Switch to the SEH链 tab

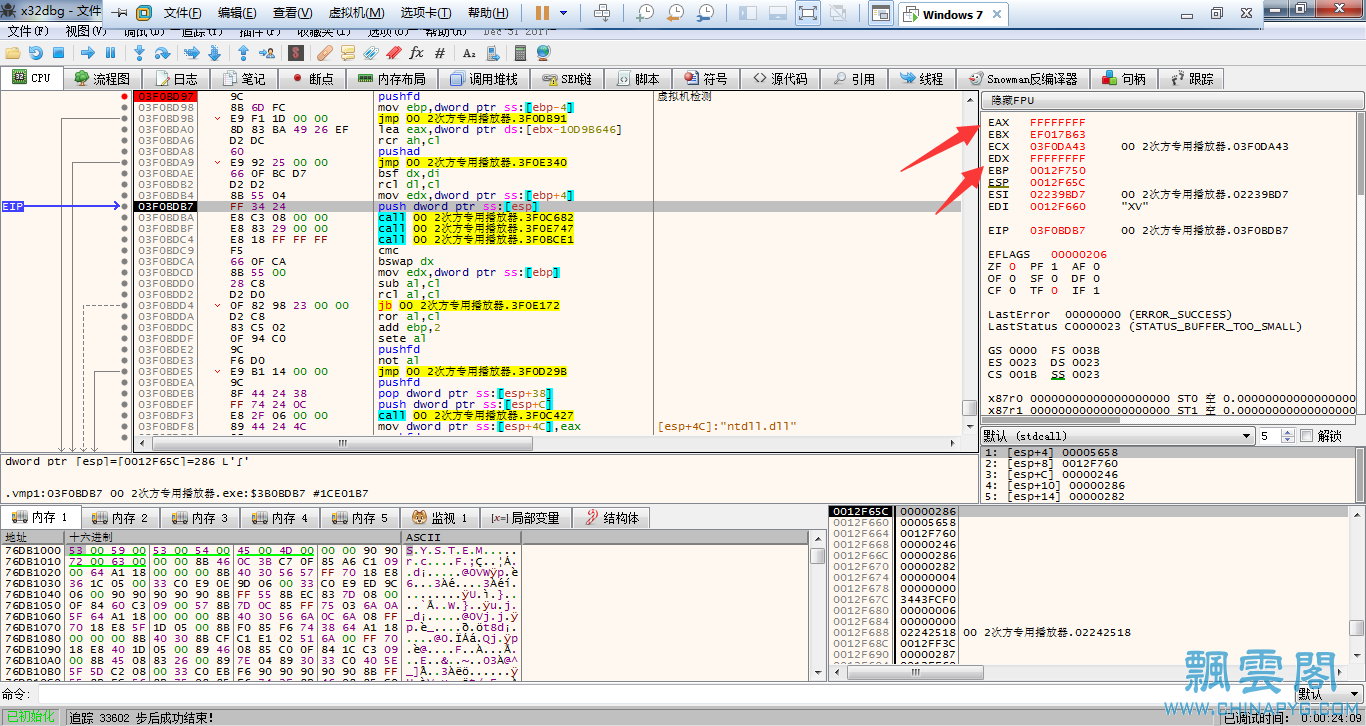coord(568,78)
